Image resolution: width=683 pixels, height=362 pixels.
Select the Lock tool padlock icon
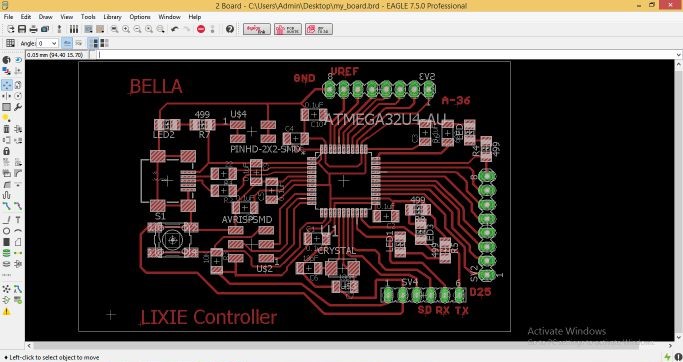pos(7,151)
